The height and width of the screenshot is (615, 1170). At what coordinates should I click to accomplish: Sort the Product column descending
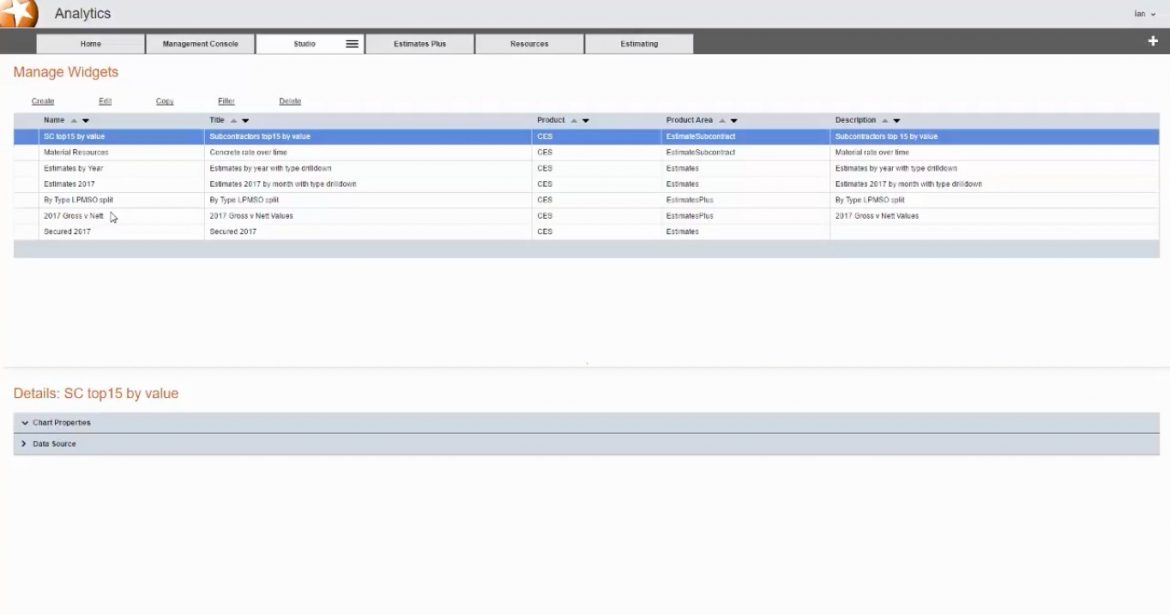pos(588,120)
